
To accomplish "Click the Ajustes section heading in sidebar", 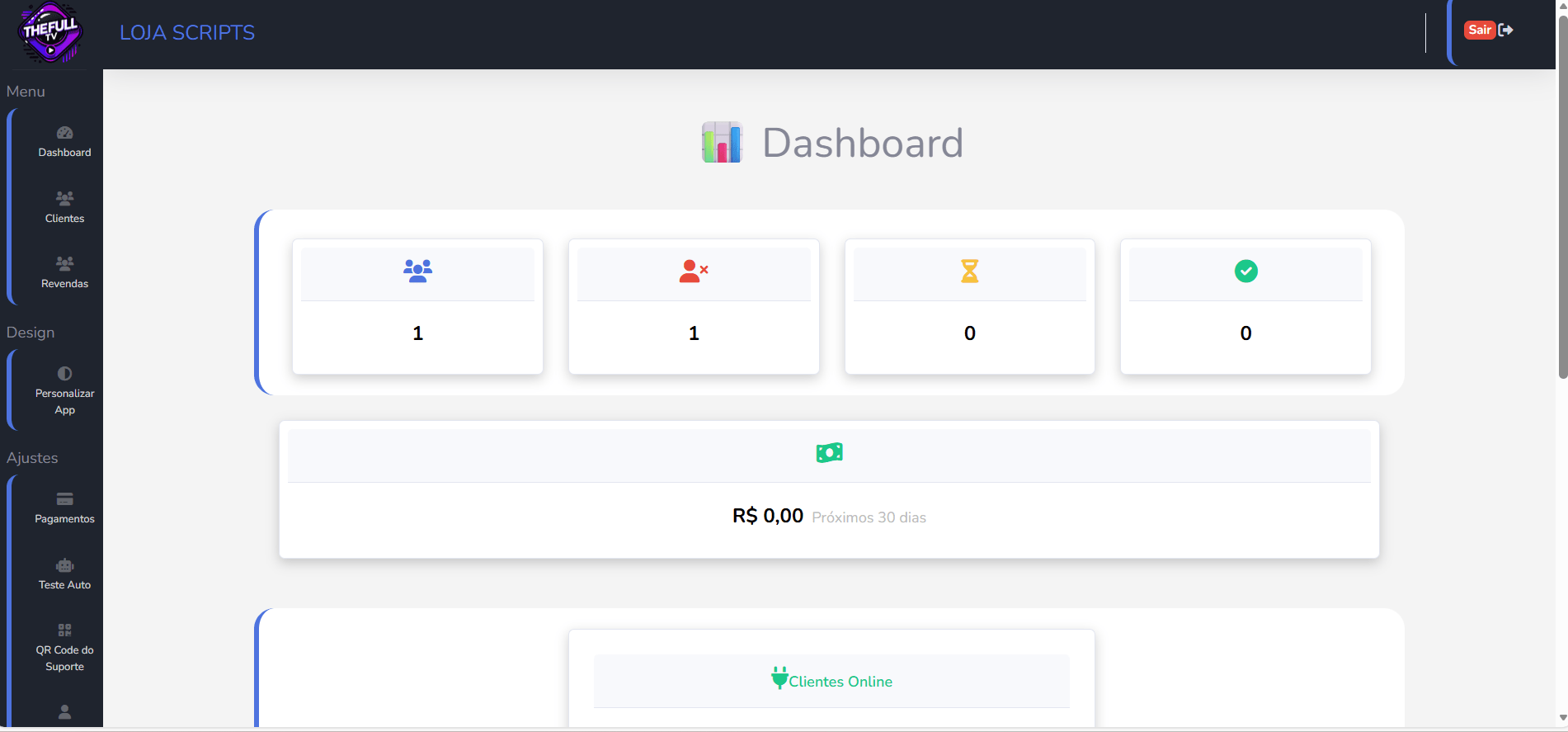I will (x=32, y=458).
